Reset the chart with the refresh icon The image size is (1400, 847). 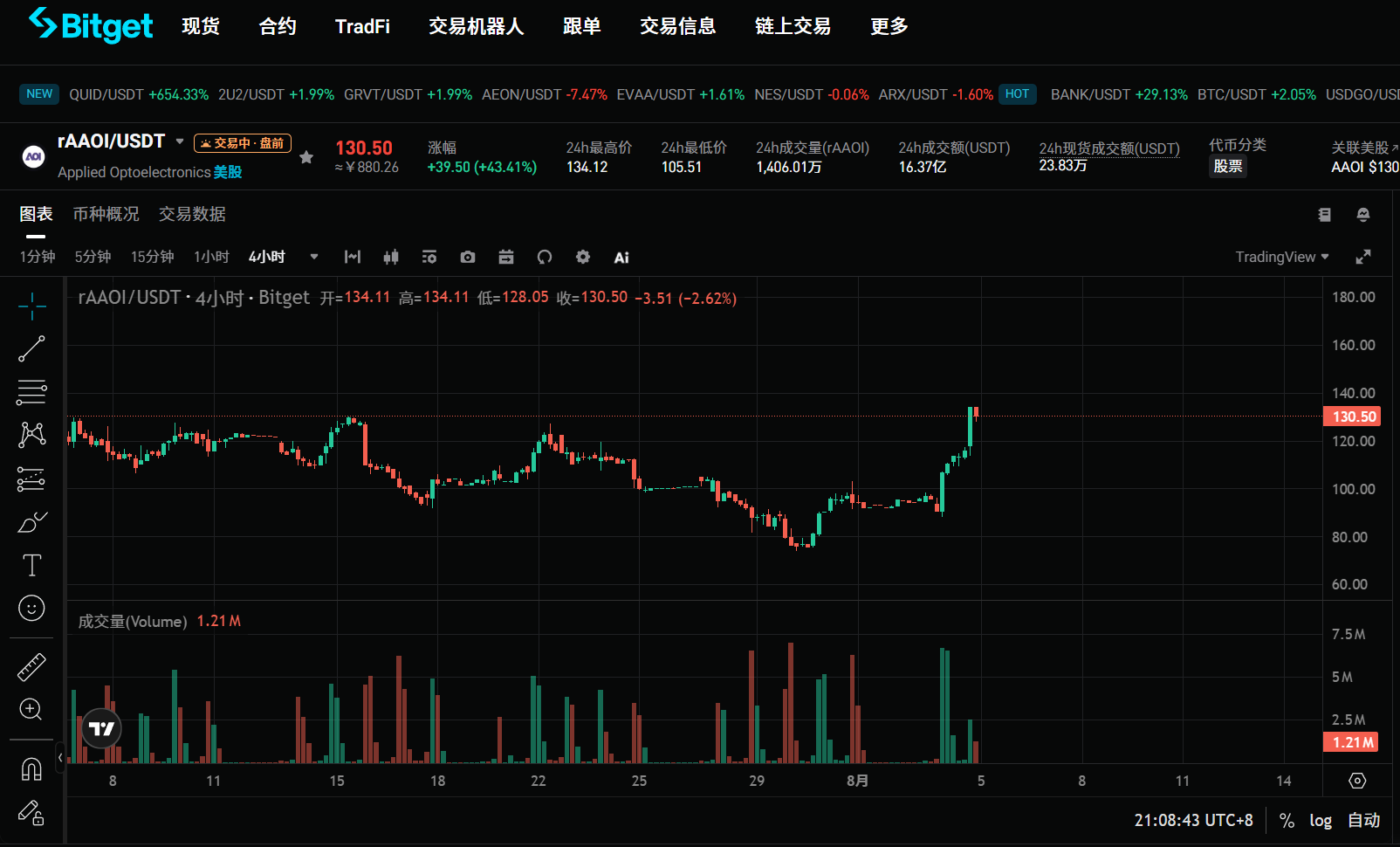pyautogui.click(x=545, y=257)
